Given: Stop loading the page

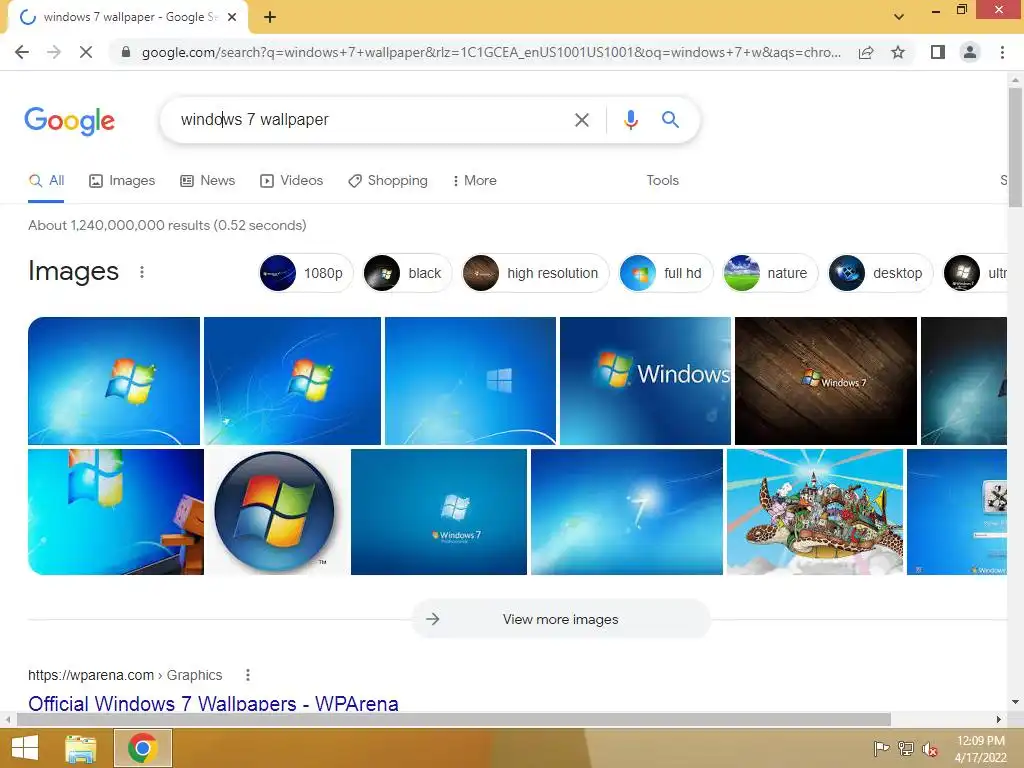Looking at the screenshot, I should pos(86,52).
